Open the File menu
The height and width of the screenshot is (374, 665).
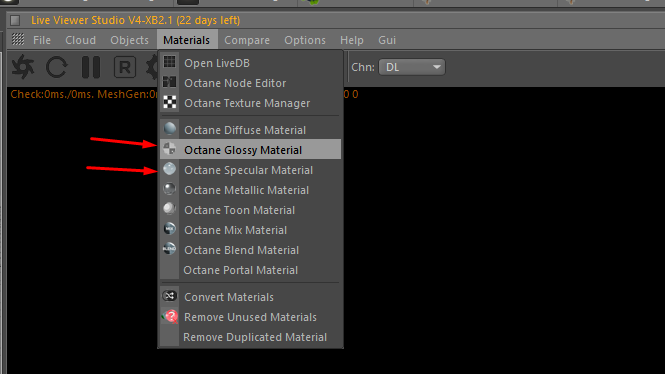[42, 40]
